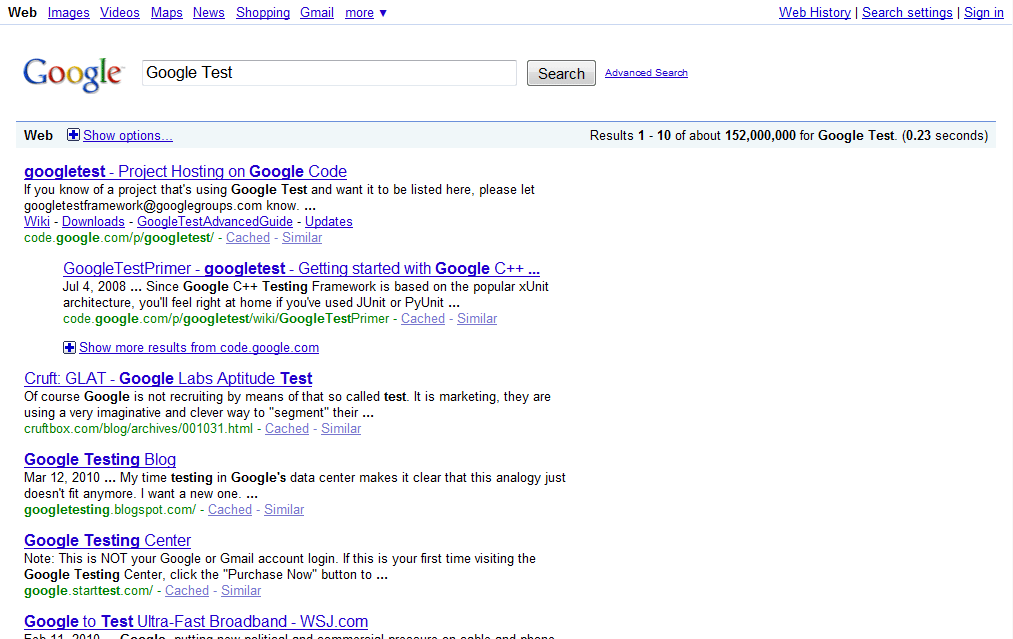Open Gmail from top bar
Viewport: 1013px width, 639px height.
click(317, 13)
